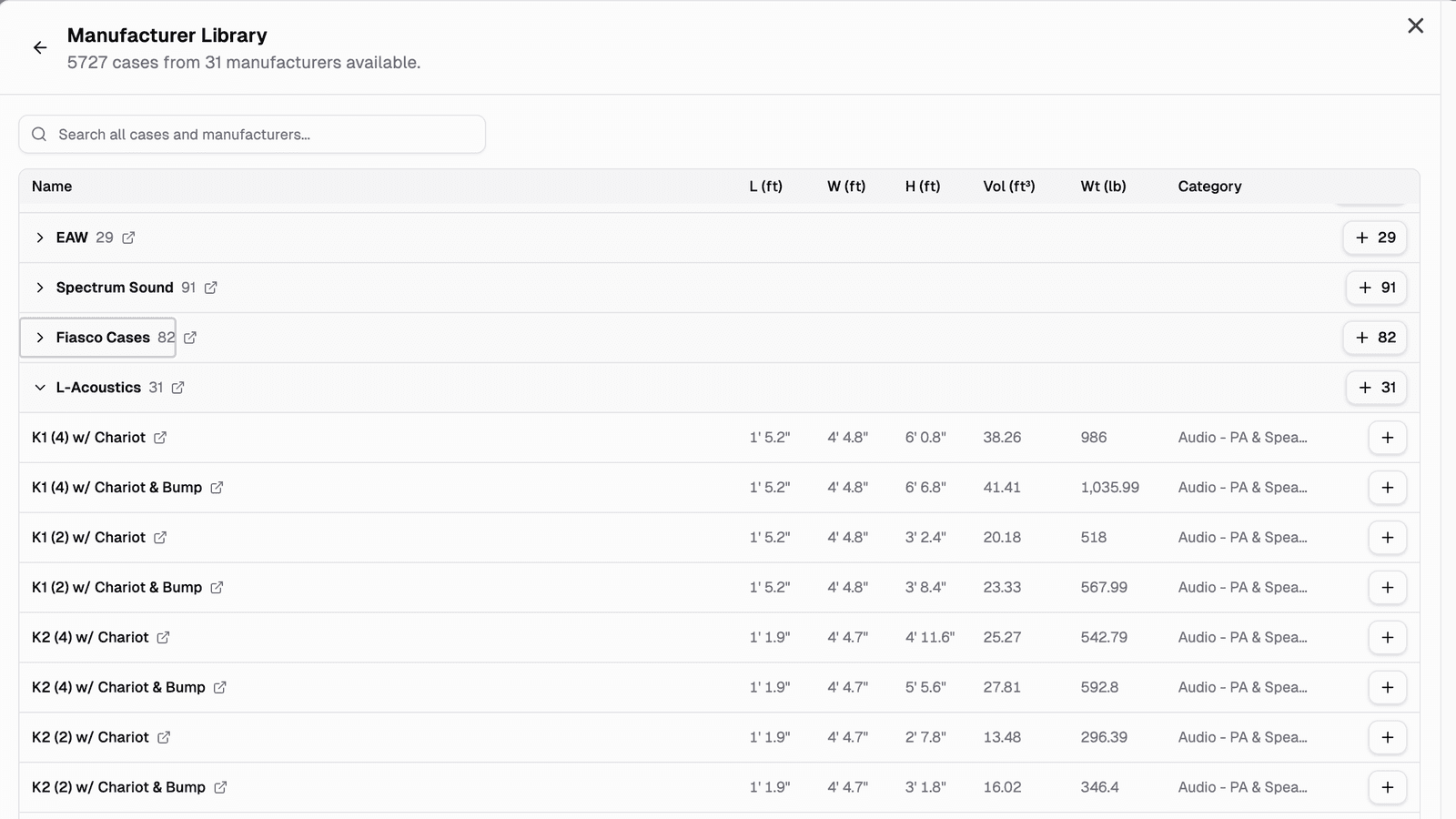The height and width of the screenshot is (819, 1456).
Task: Expand the Spectrum Sound group
Action: [x=40, y=288]
